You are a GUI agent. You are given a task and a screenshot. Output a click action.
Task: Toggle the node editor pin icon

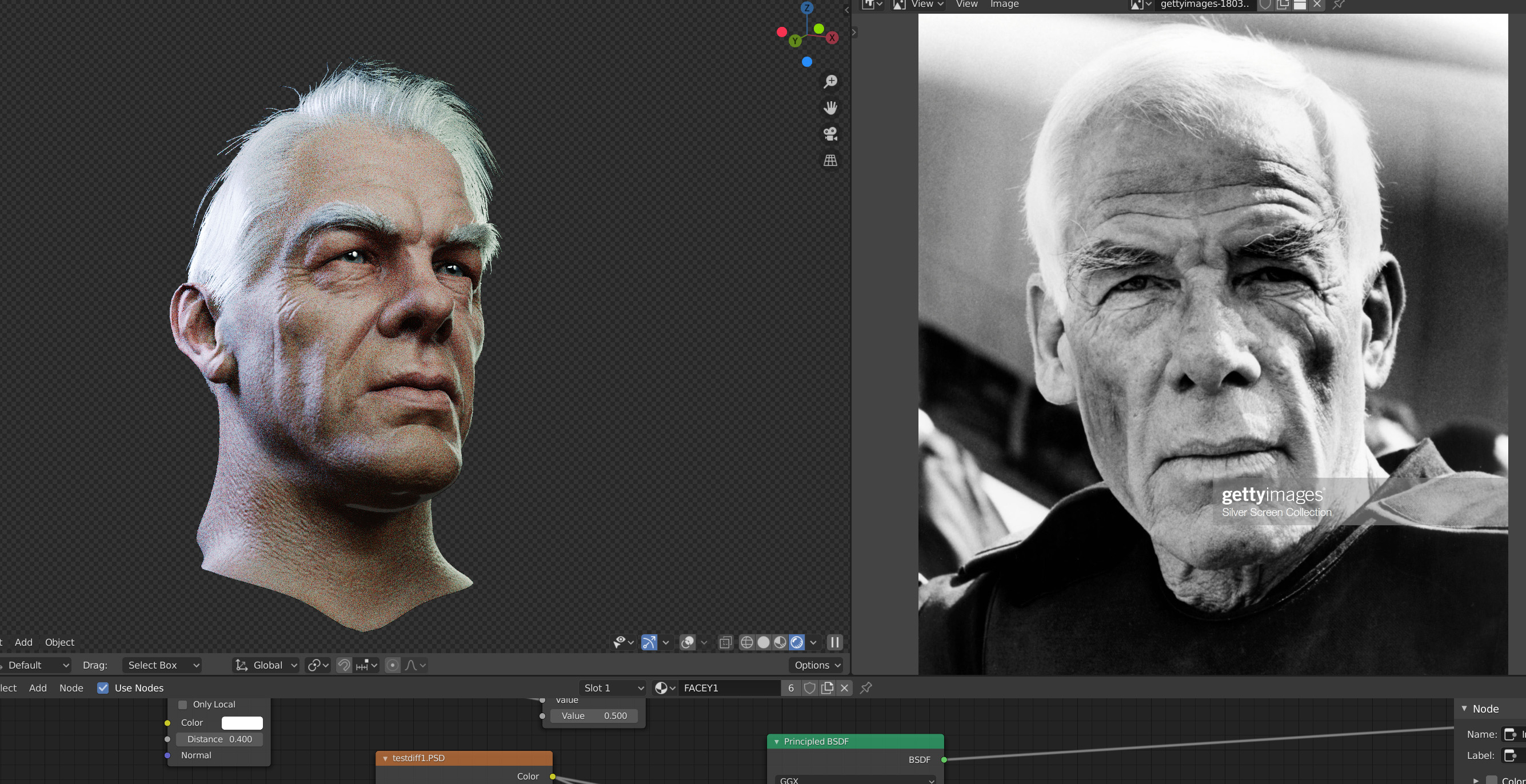pos(866,688)
